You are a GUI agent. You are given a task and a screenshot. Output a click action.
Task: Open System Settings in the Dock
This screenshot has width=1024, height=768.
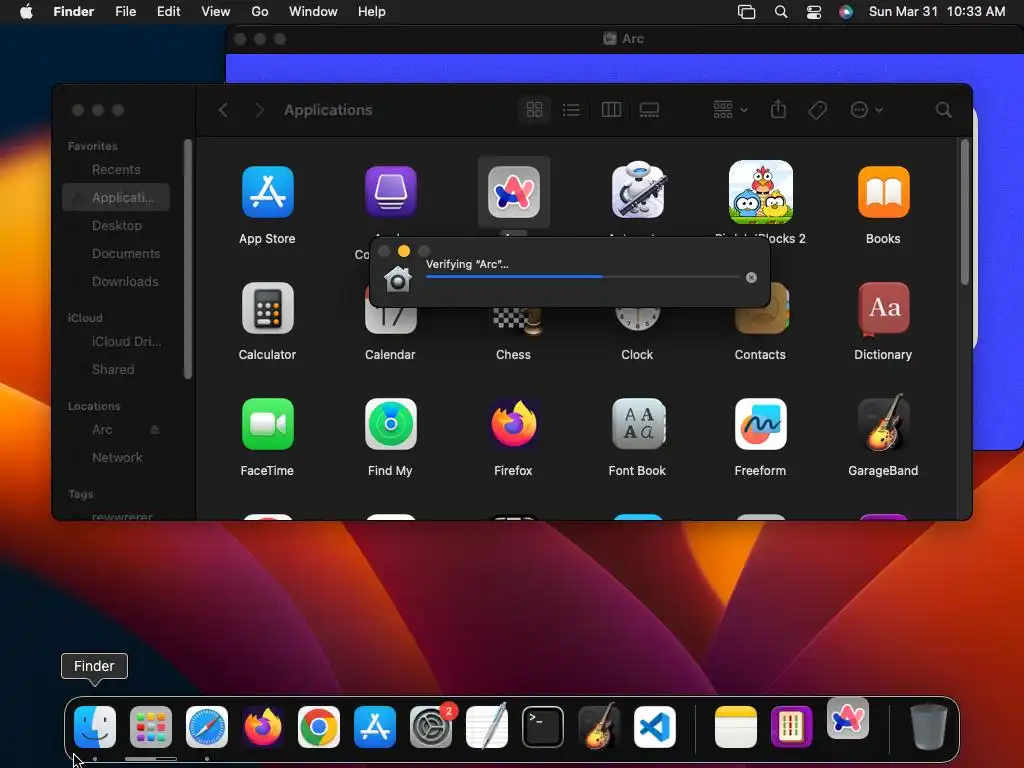[x=431, y=726]
